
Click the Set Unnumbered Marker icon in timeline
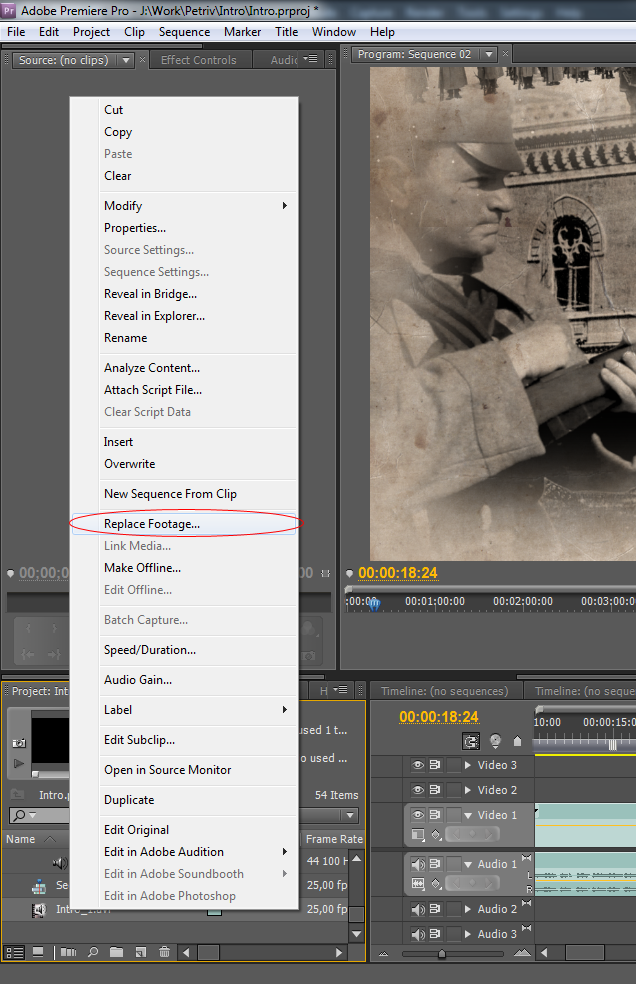pyautogui.click(x=517, y=741)
